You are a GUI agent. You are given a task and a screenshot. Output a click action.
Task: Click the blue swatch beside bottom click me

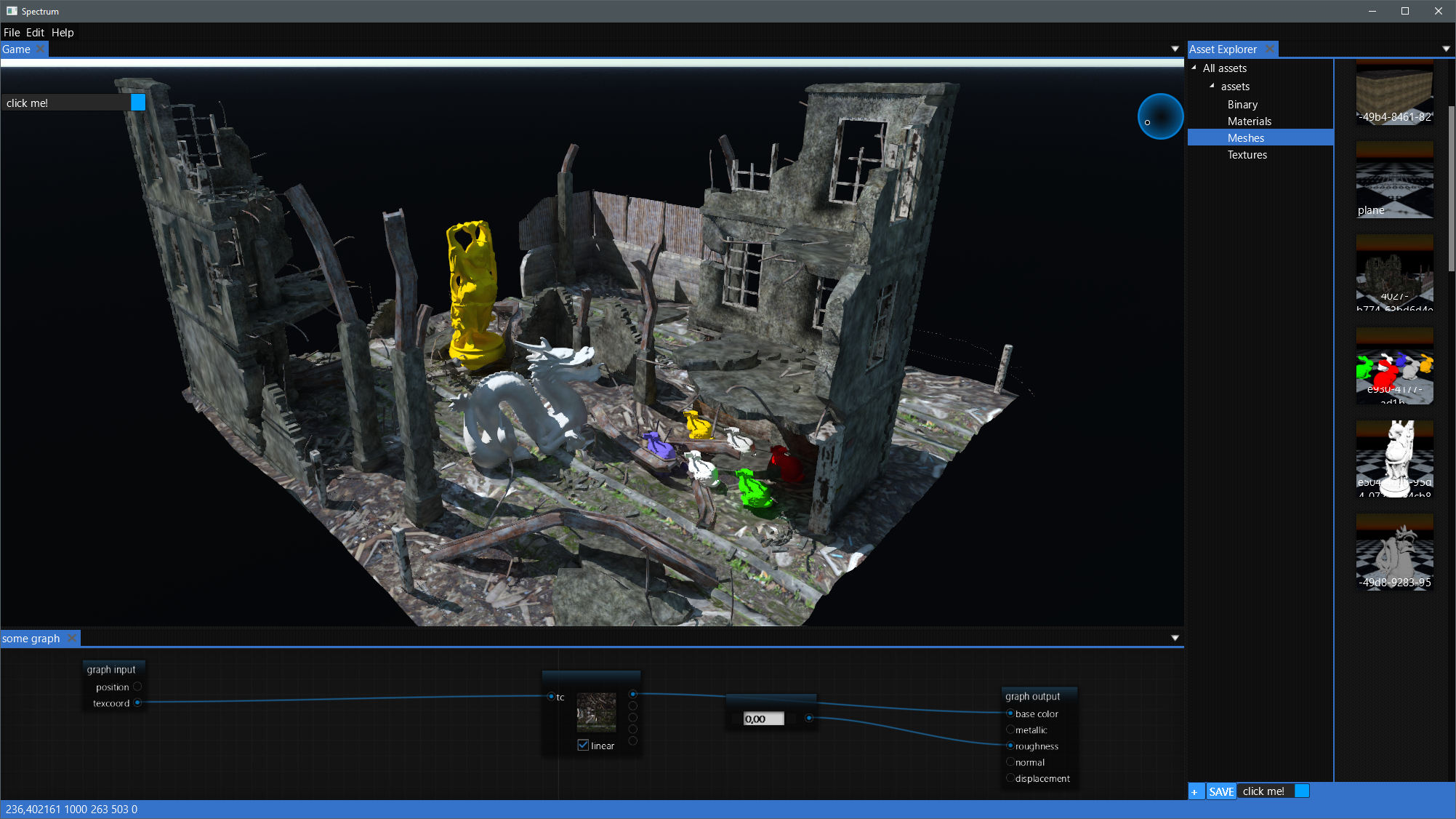click(x=1302, y=791)
